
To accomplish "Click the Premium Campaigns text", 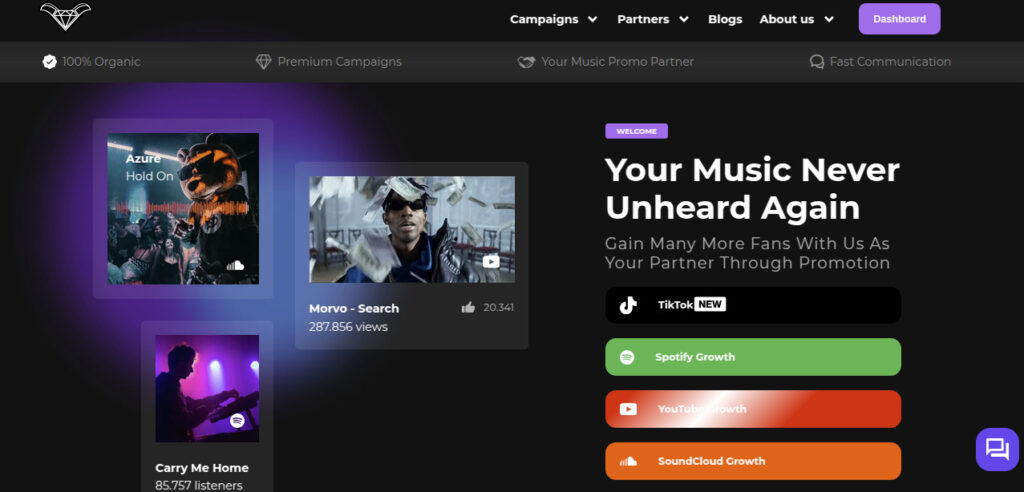I will [x=340, y=62].
